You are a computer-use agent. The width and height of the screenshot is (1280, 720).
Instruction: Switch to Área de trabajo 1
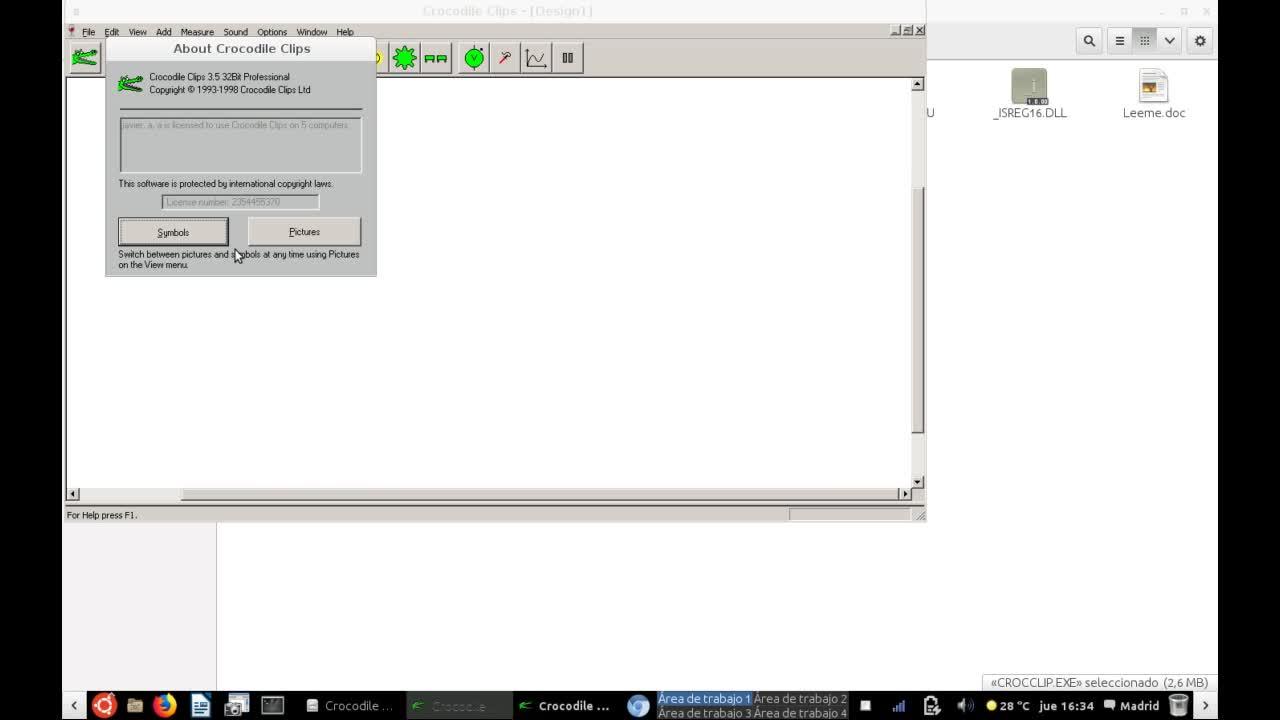click(x=704, y=699)
